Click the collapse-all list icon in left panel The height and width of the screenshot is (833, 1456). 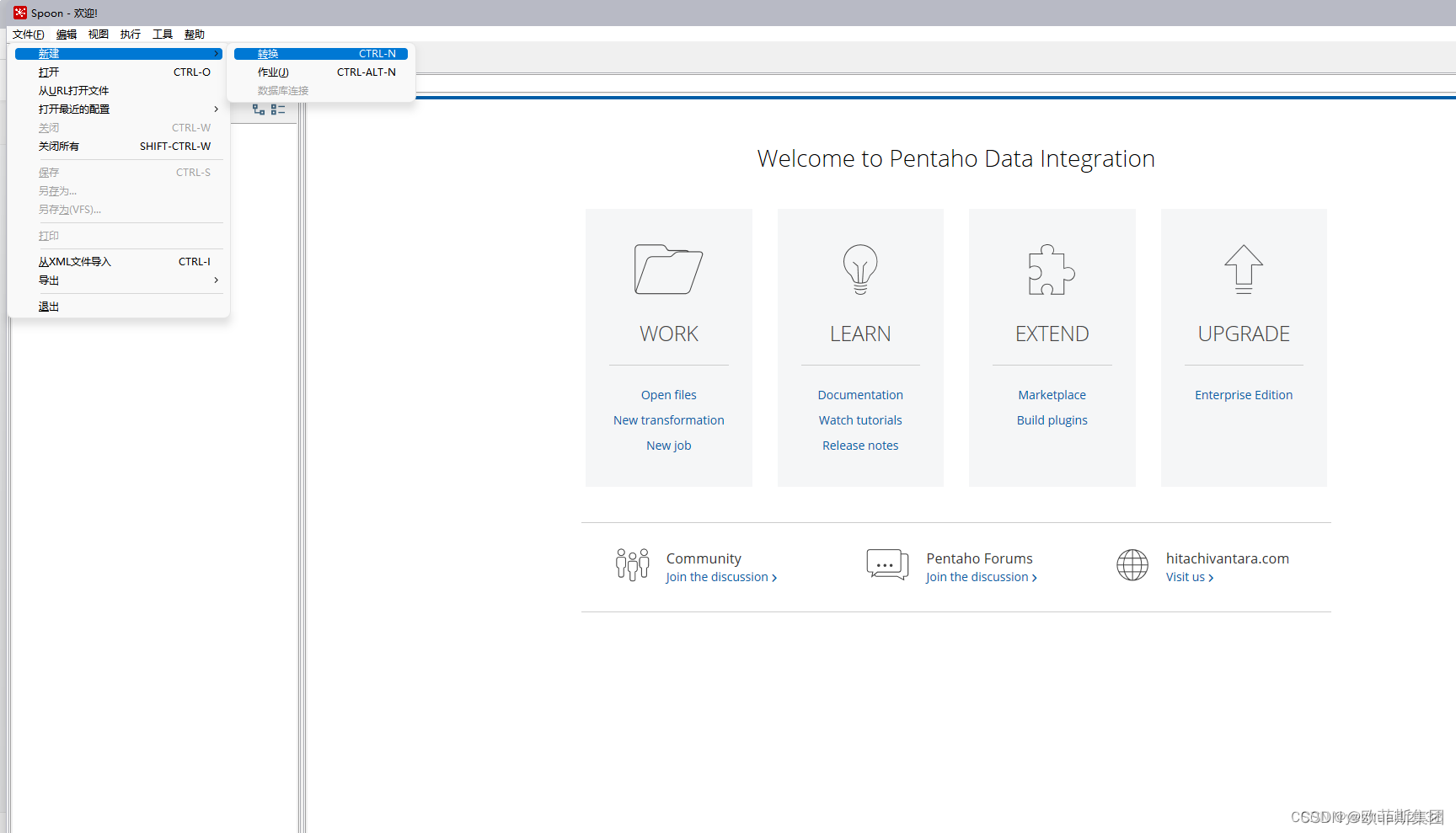click(x=278, y=109)
